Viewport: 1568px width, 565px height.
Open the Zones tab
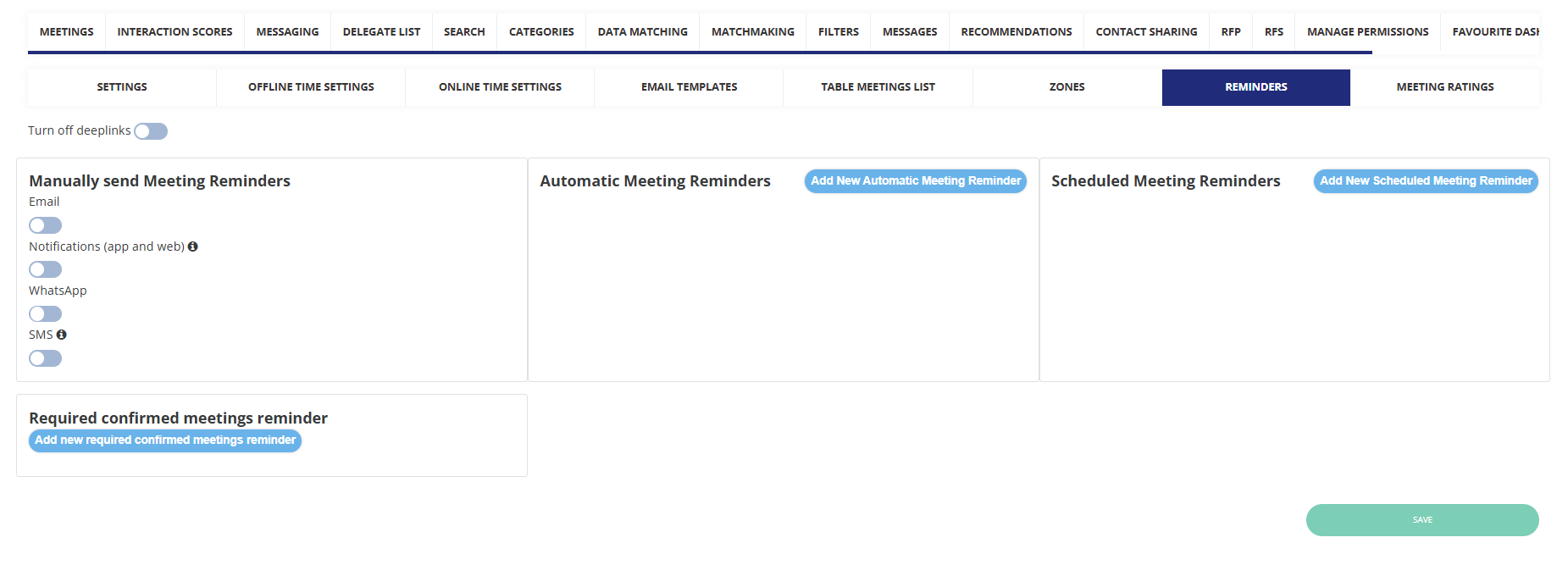1067,87
